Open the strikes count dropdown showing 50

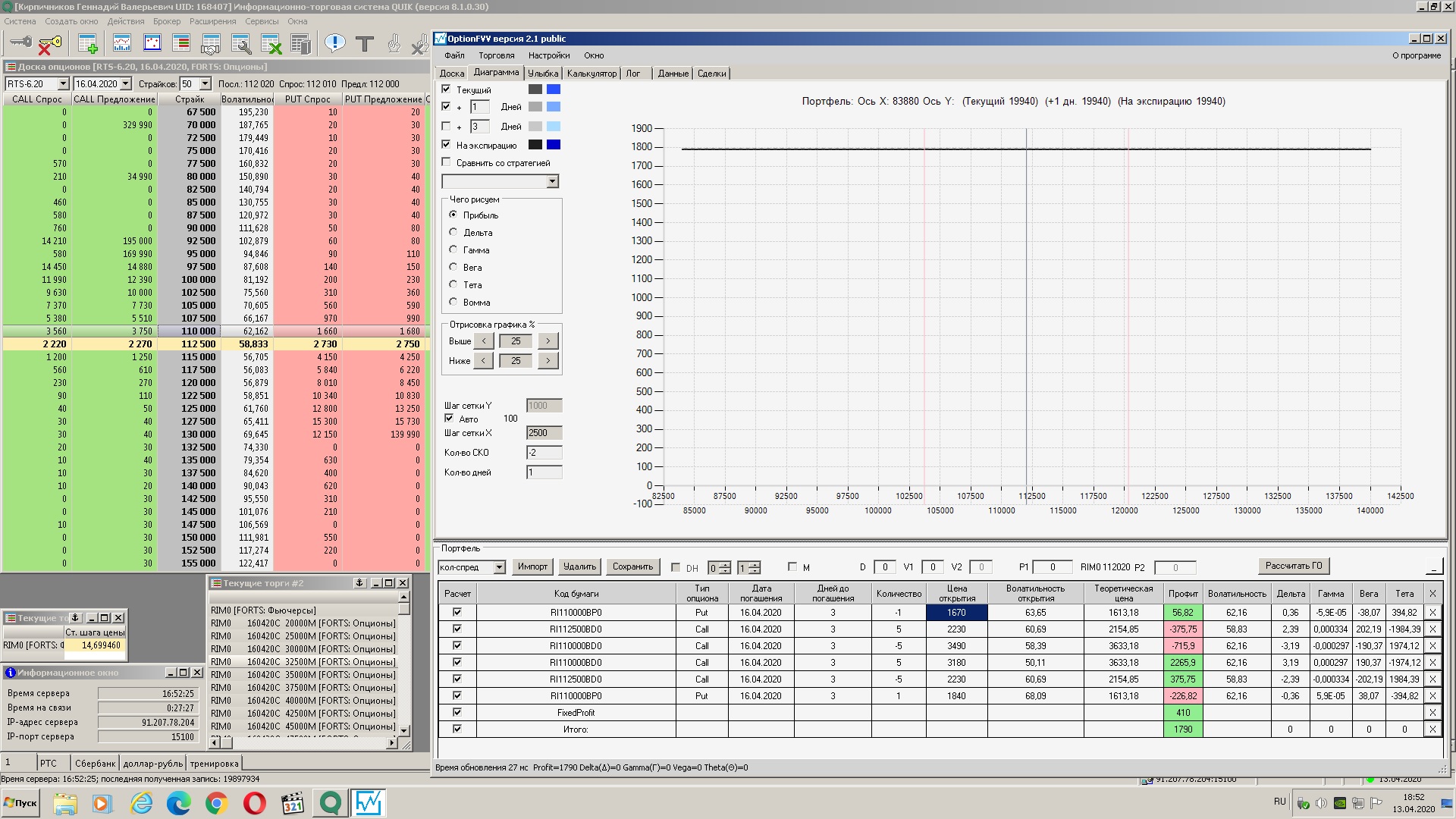tap(206, 84)
